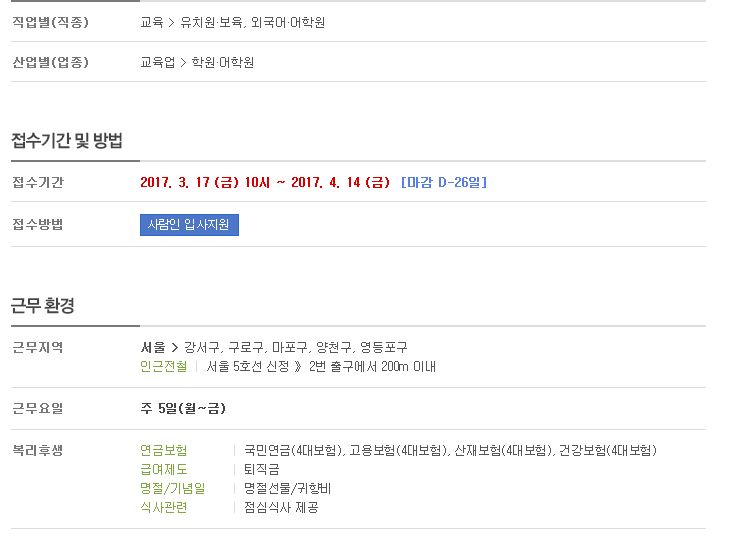This screenshot has height=547, width=734.
Task: Click the 점심식사 제공 benefit text
Action: [281, 507]
